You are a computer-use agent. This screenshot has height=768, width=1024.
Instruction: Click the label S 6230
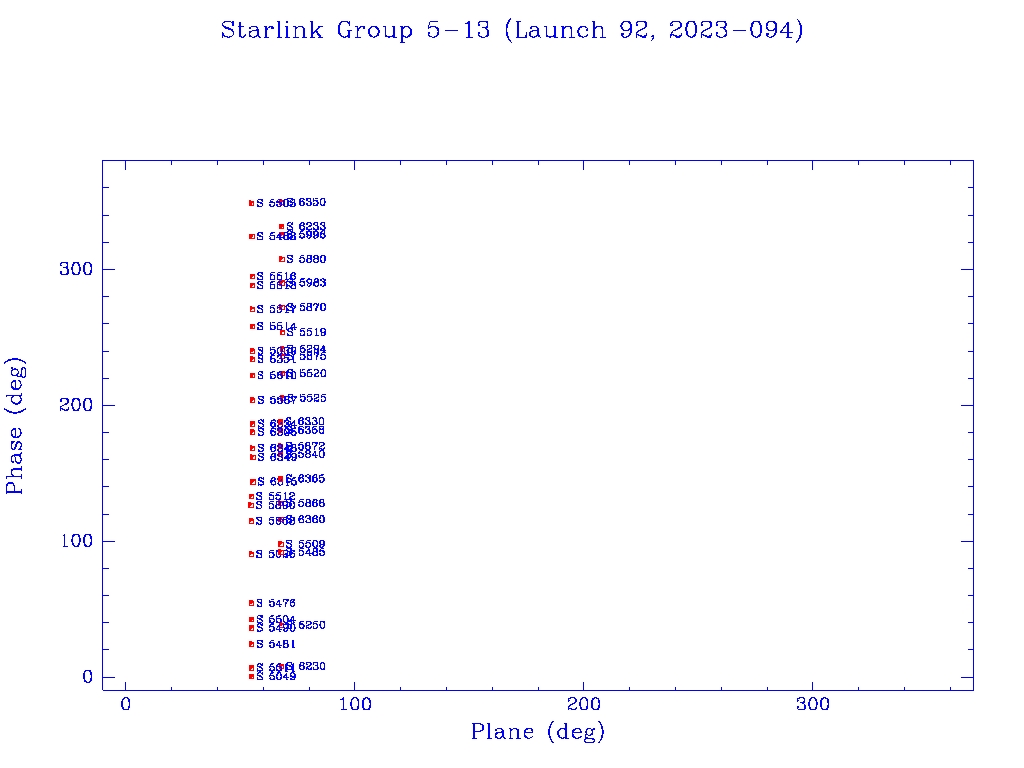(x=305, y=667)
